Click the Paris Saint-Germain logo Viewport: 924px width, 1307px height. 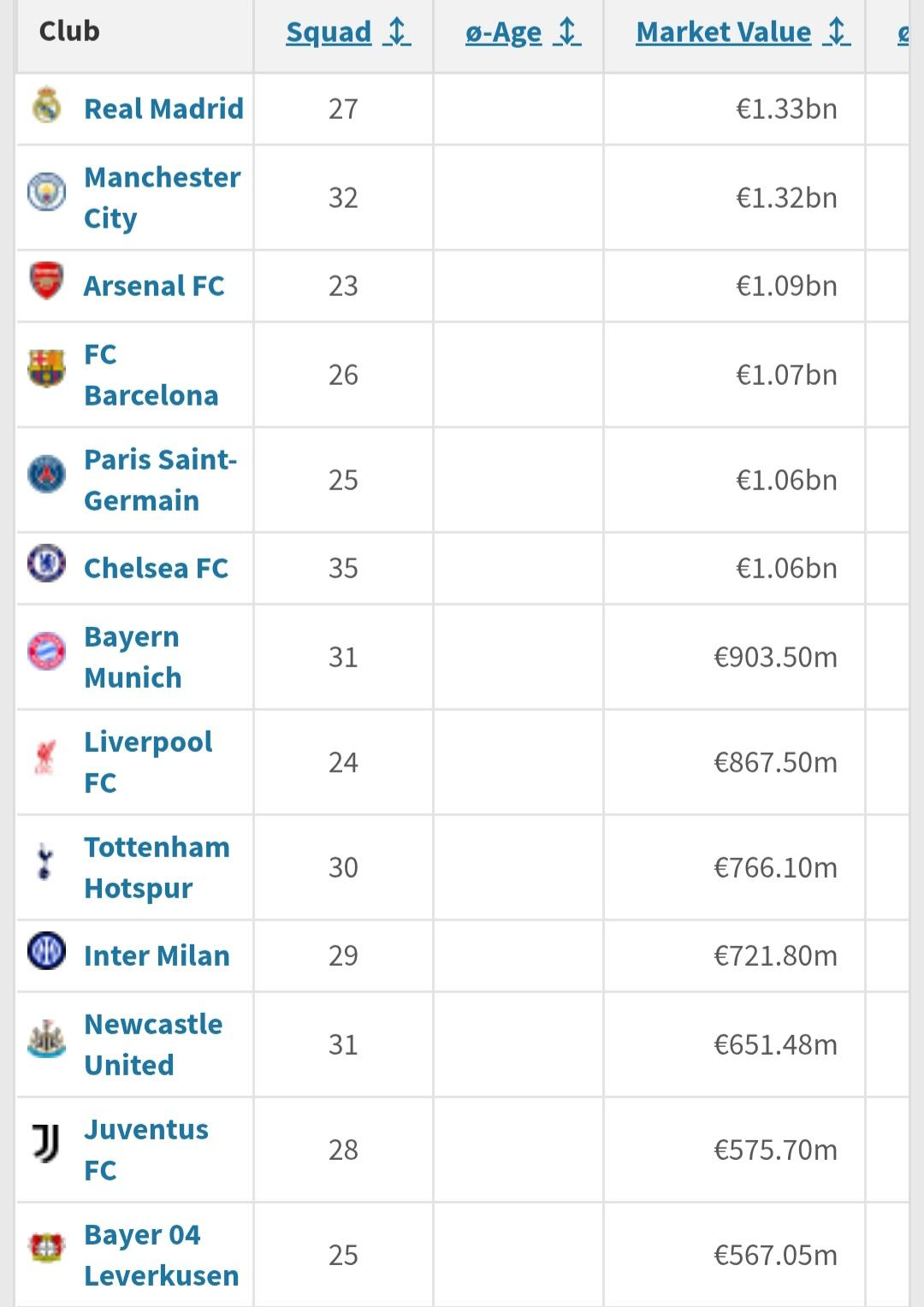pos(46,475)
